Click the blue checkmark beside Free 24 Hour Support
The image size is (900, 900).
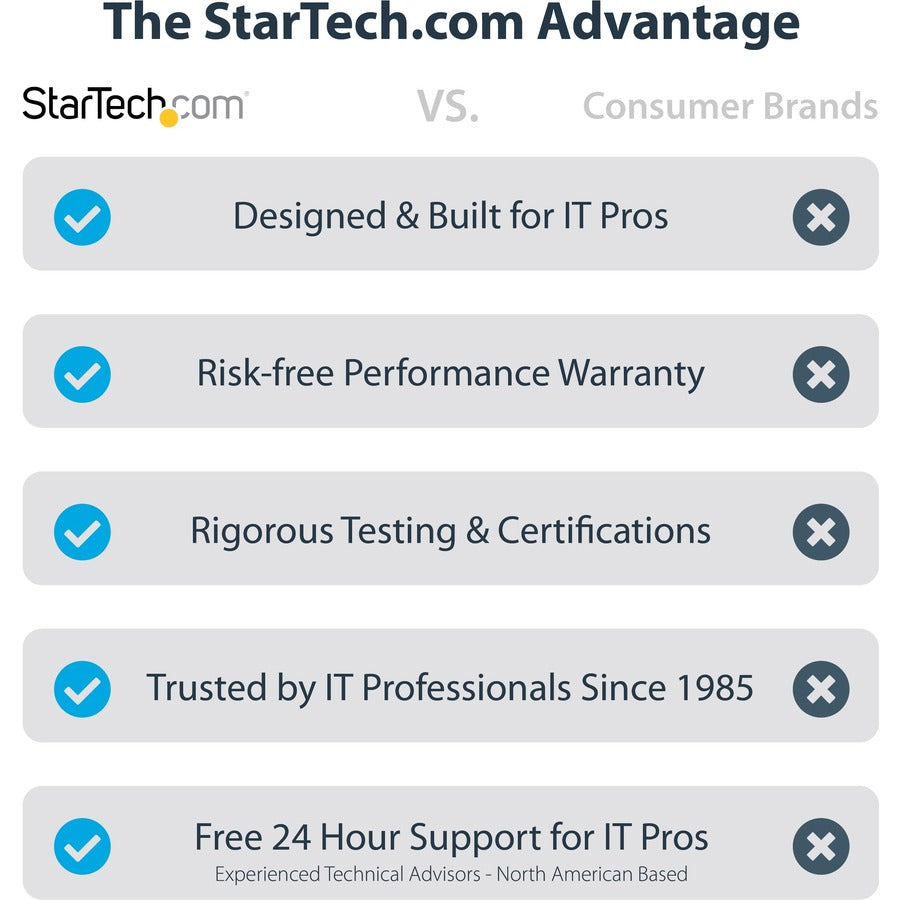[x=82, y=846]
